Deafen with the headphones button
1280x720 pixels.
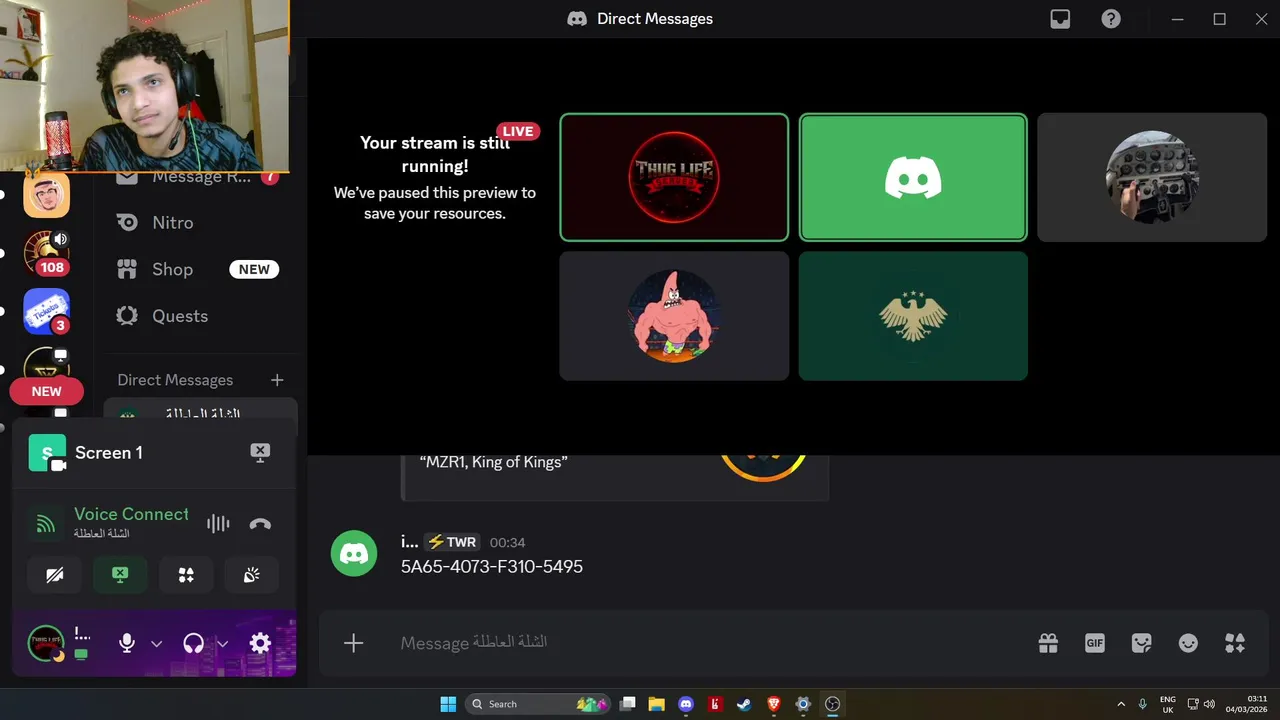coord(194,643)
